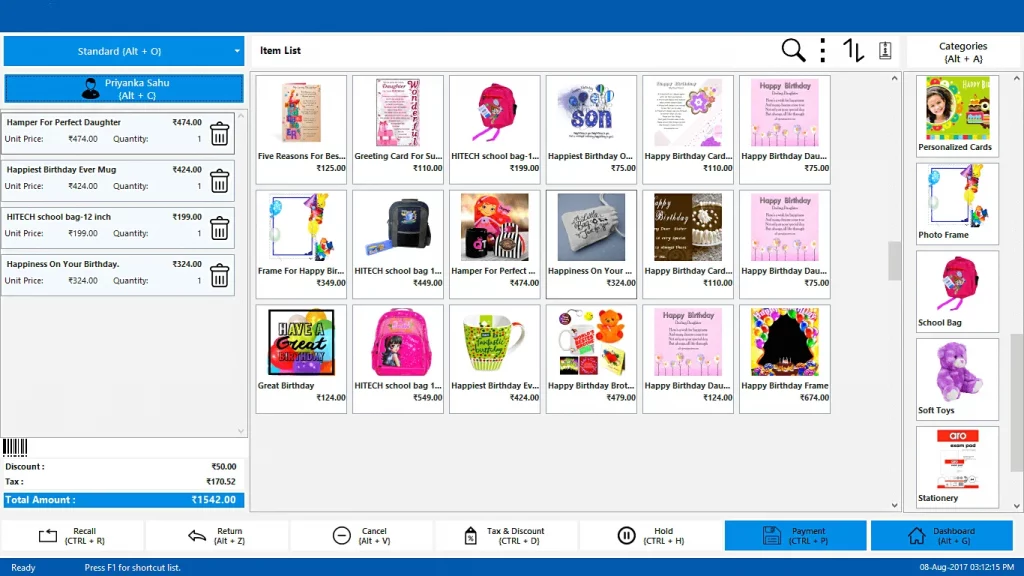Open the three-dot more options menu
Screen dimensions: 1024x576
point(823,50)
